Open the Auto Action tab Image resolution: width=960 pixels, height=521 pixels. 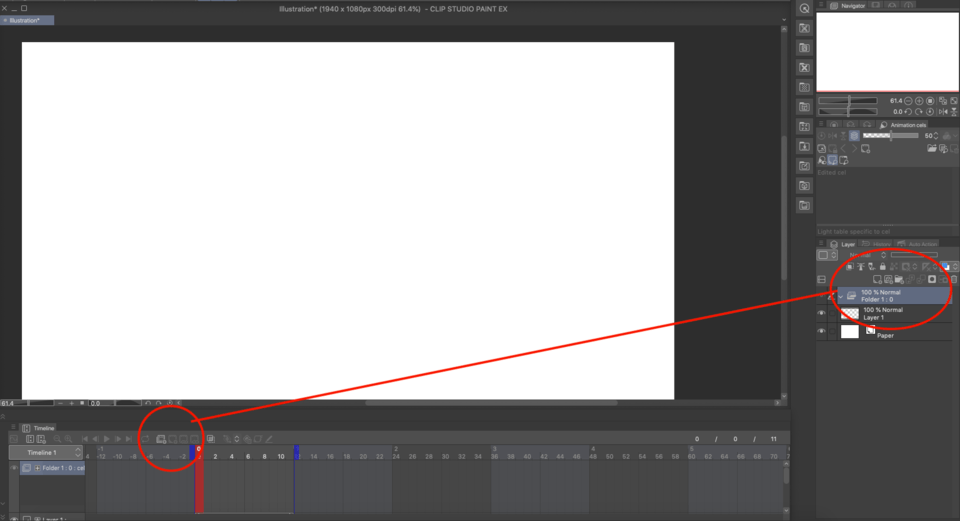coord(917,244)
